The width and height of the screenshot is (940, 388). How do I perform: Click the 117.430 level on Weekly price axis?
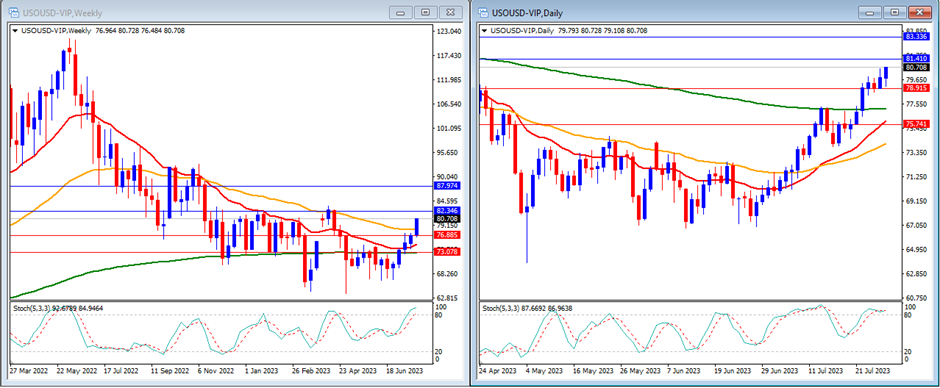click(448, 56)
